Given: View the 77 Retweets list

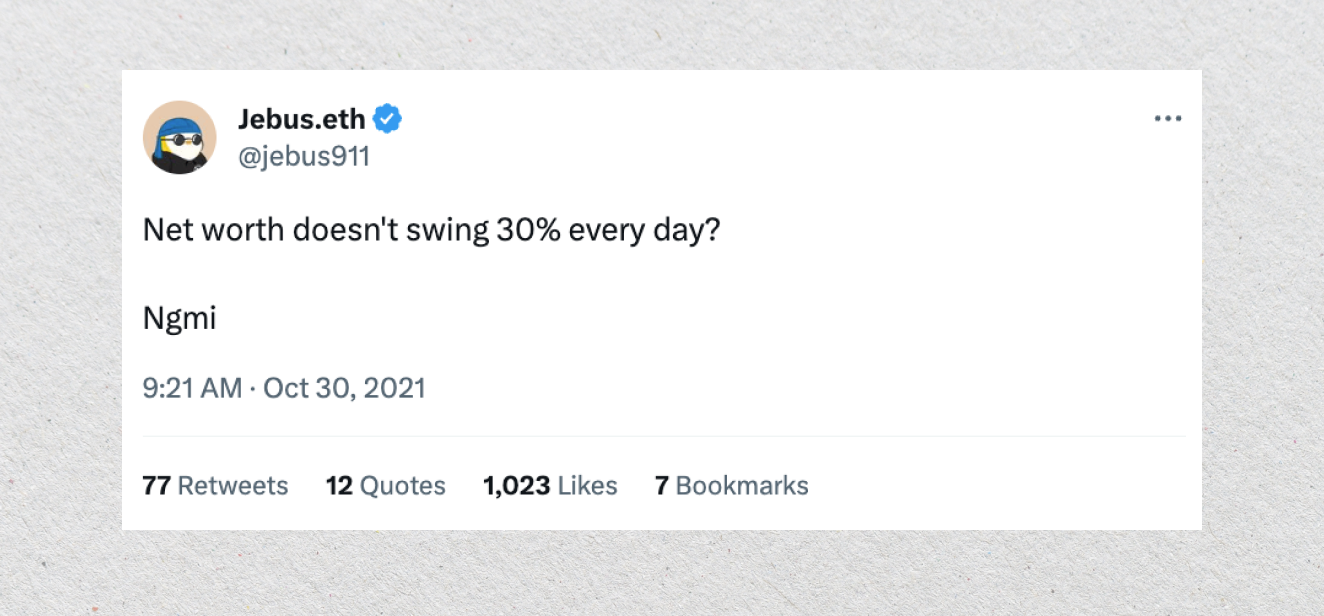Looking at the screenshot, I should [x=215, y=486].
